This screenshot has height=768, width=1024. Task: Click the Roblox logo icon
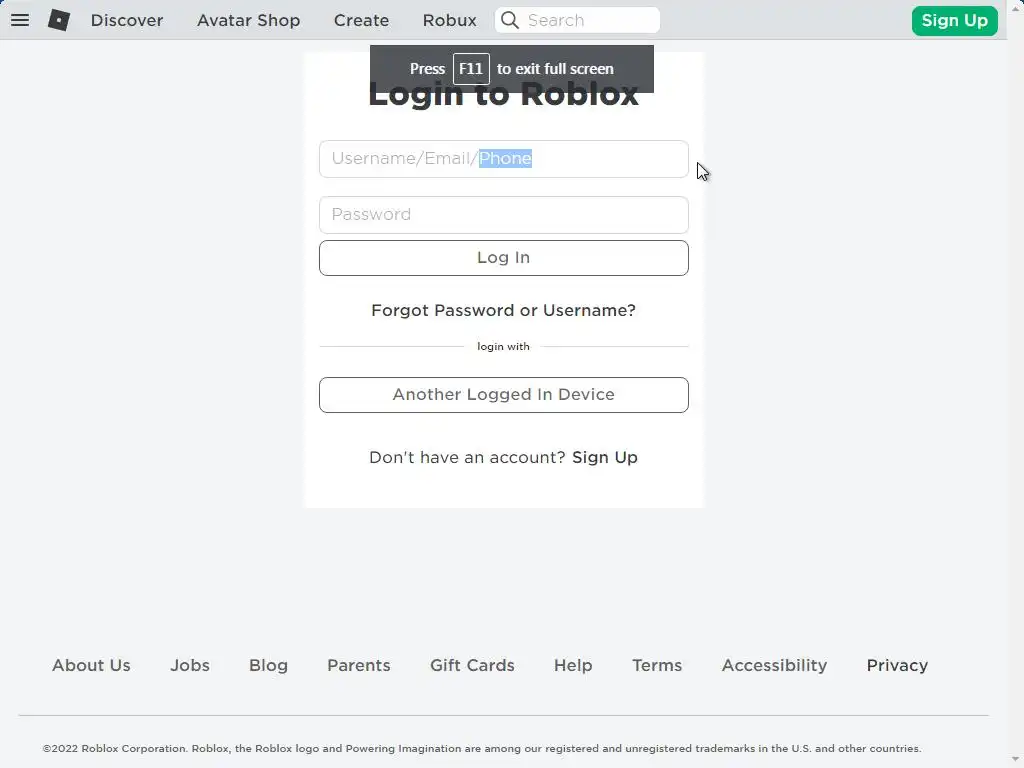click(59, 20)
